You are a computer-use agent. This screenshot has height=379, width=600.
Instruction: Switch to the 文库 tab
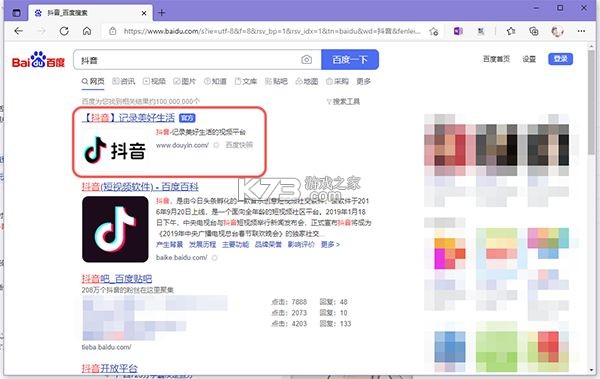pos(246,81)
